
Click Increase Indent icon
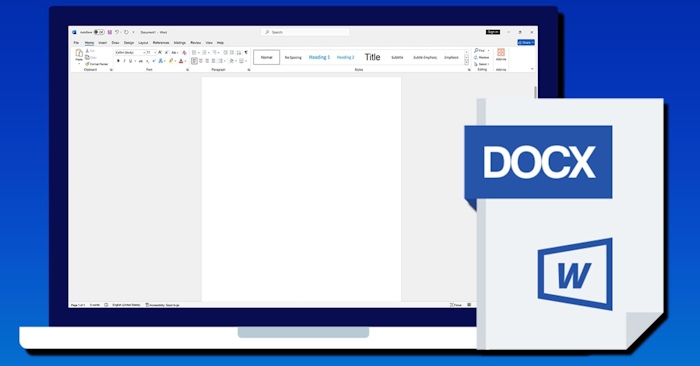232,53
